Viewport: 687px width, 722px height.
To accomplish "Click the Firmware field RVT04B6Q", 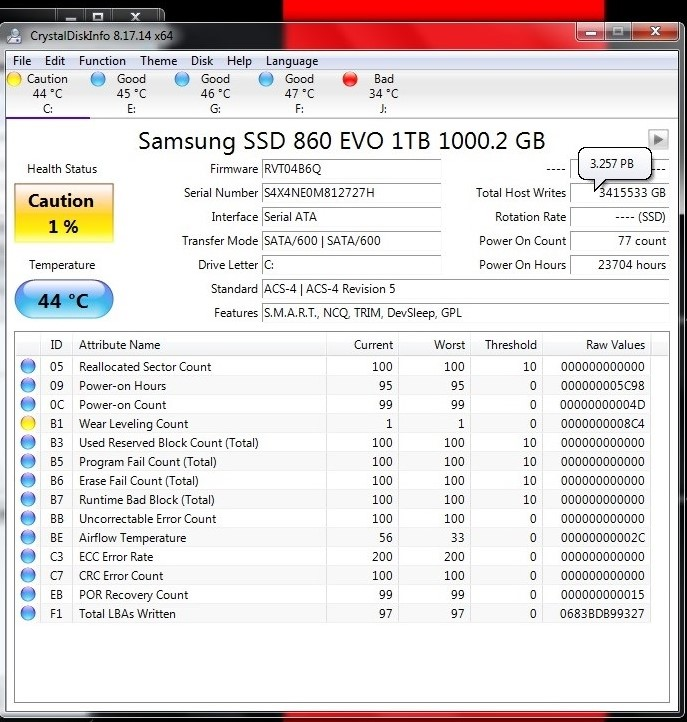I will click(x=351, y=169).
